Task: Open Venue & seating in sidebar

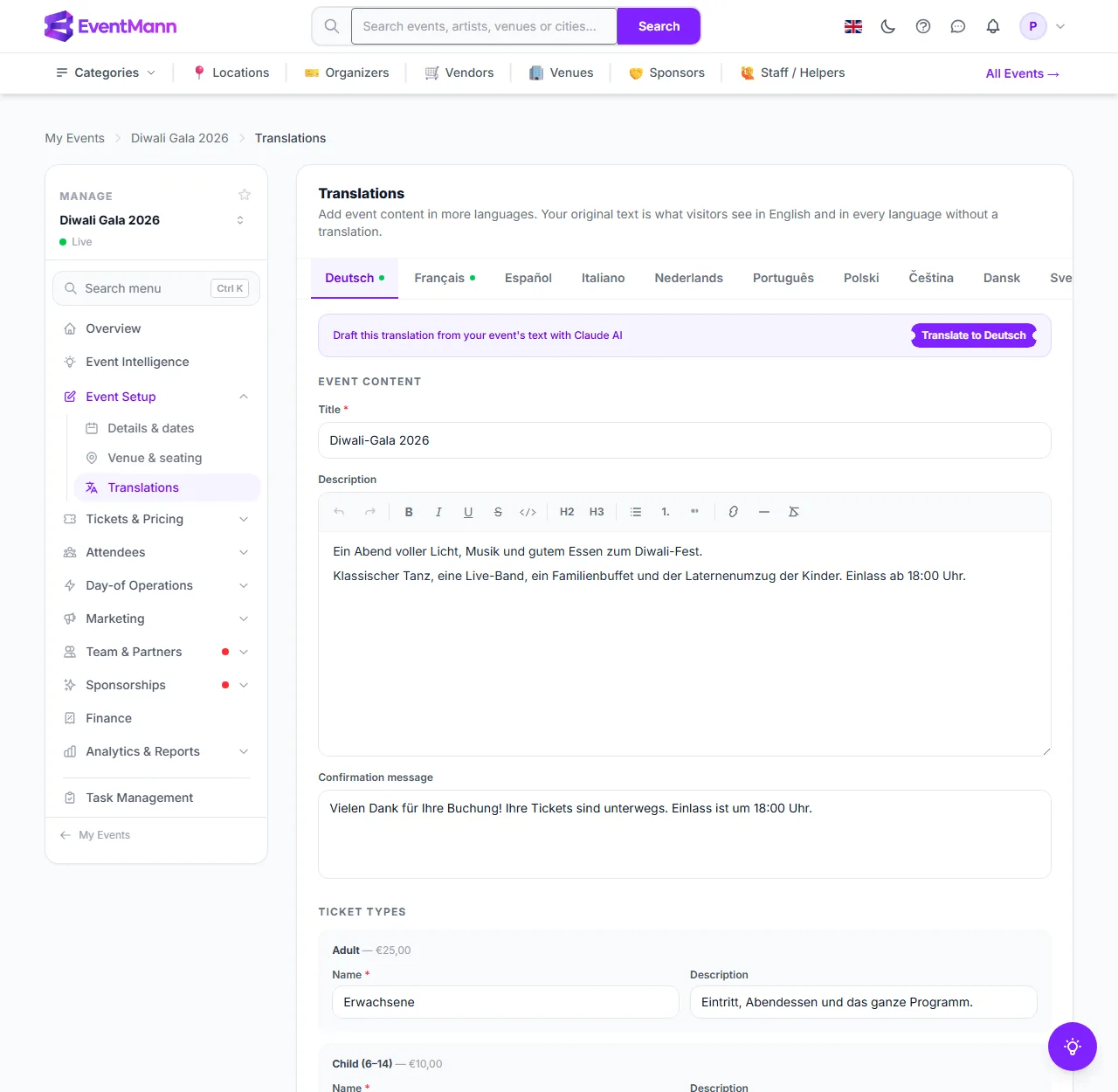Action: (167, 458)
